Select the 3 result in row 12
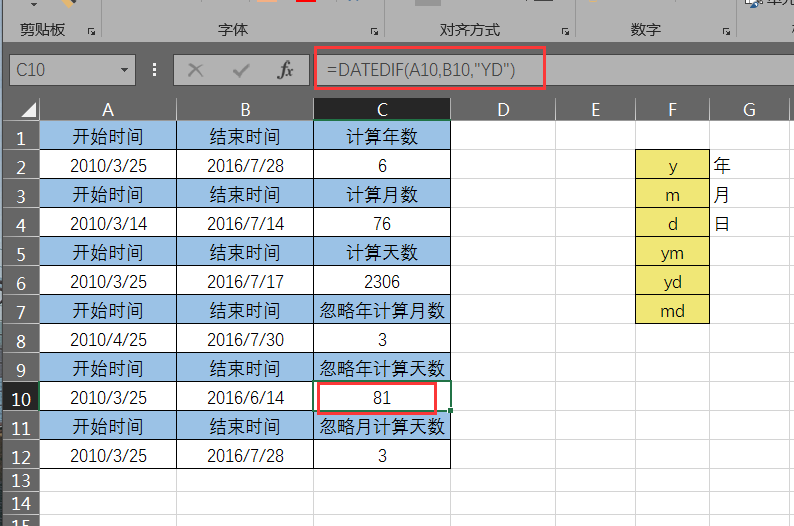 pos(382,456)
